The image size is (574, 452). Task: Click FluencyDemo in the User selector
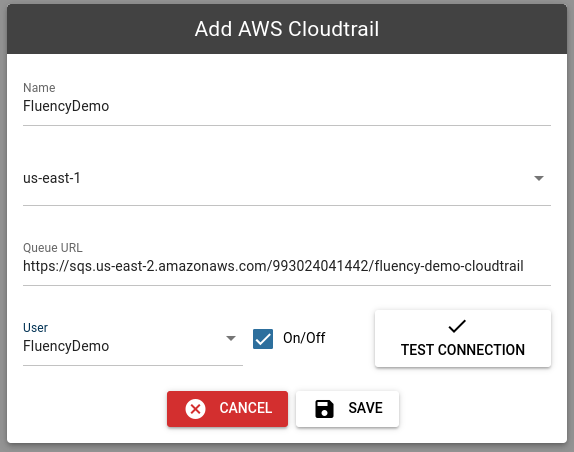(x=66, y=346)
